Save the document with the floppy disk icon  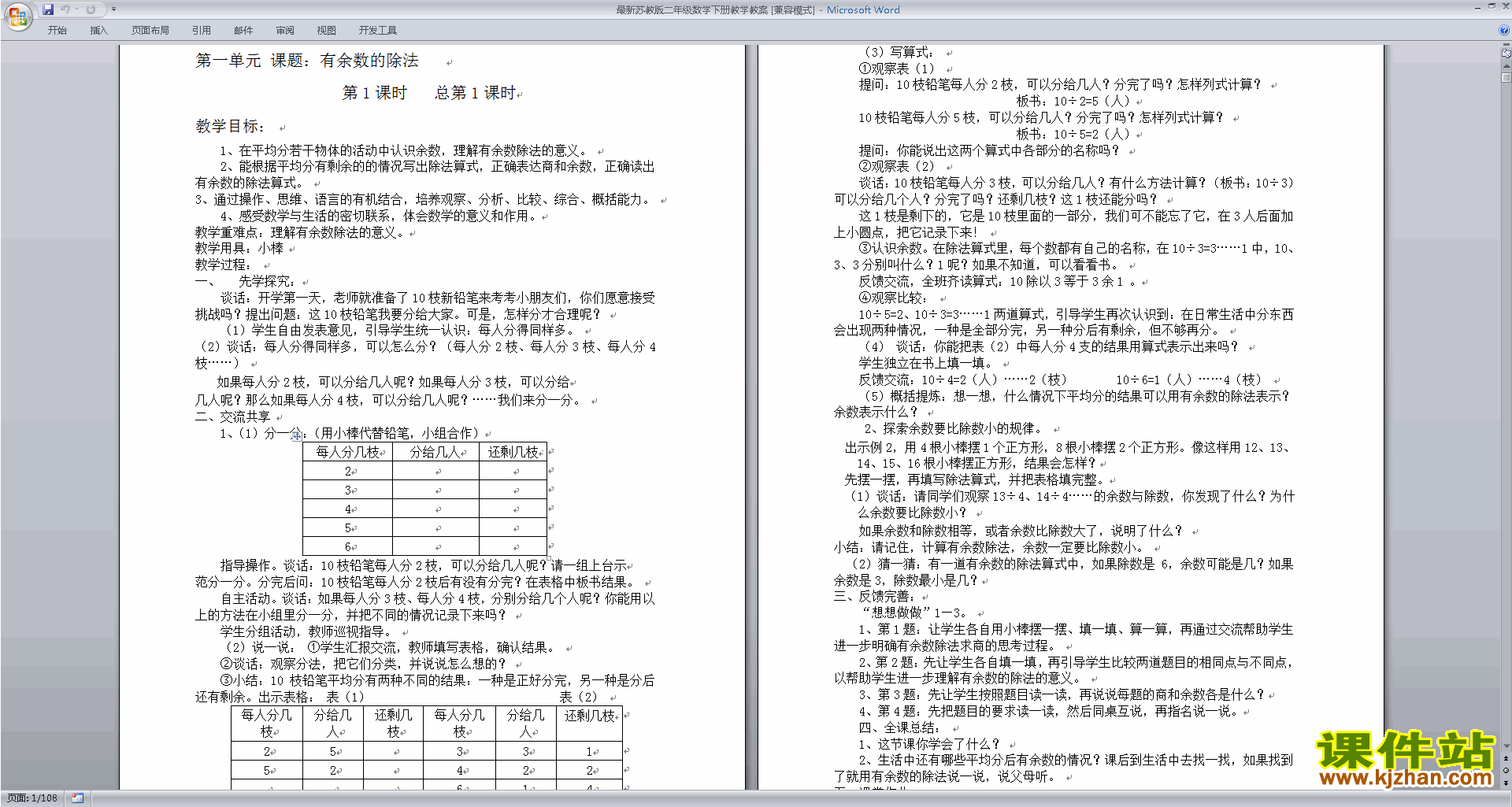(x=48, y=9)
